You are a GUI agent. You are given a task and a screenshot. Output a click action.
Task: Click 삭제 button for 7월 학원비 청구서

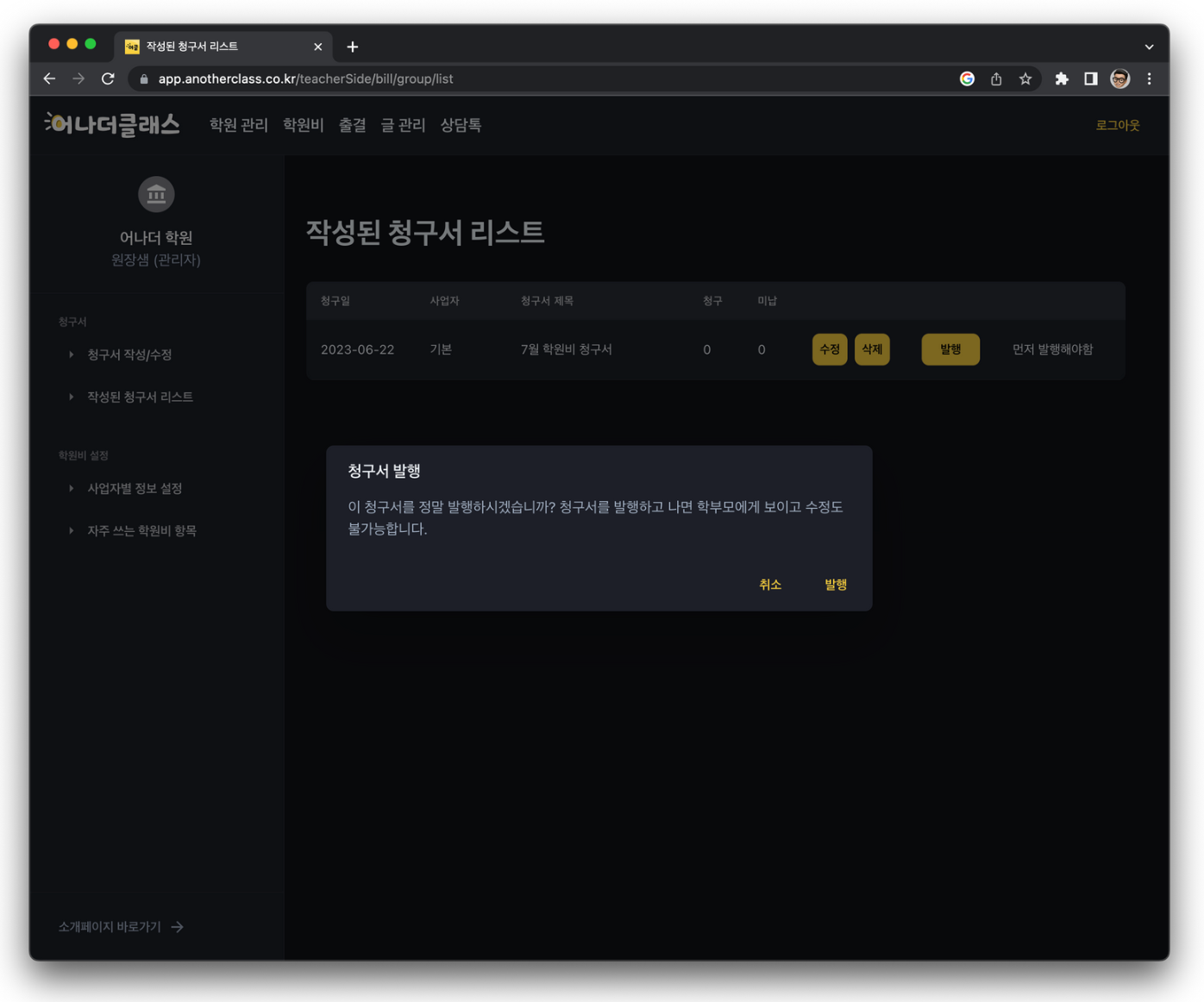point(872,349)
